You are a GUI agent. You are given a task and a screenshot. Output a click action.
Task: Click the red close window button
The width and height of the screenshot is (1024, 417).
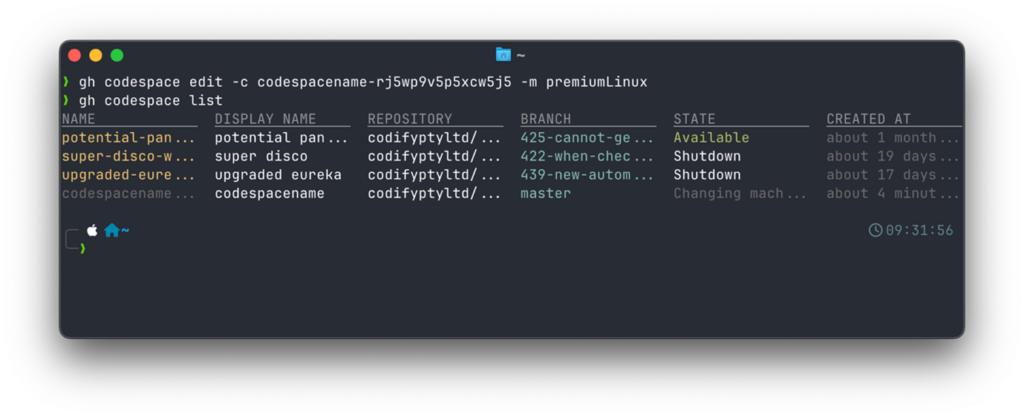pyautogui.click(x=74, y=55)
